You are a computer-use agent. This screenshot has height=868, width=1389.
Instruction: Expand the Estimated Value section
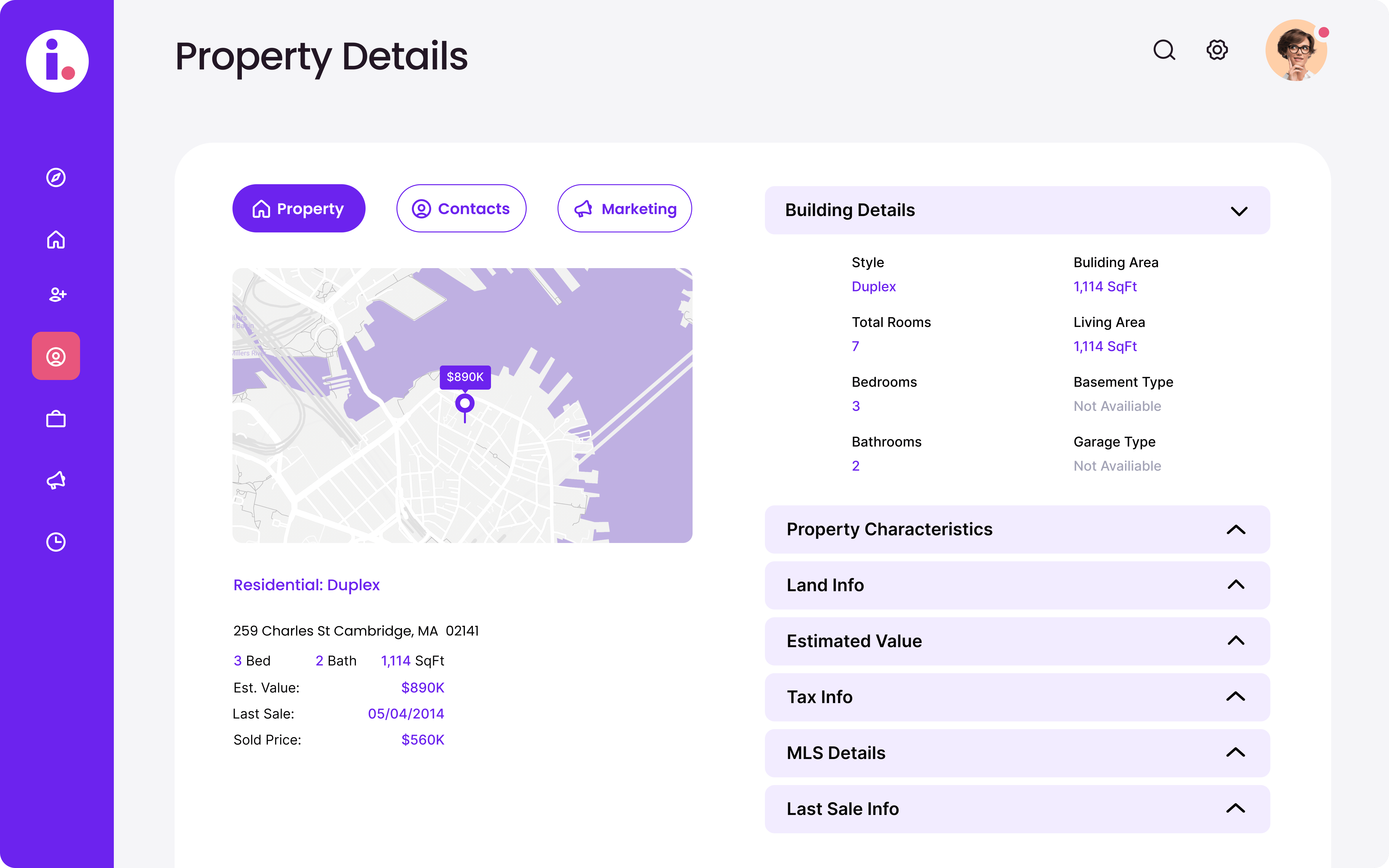click(1235, 641)
